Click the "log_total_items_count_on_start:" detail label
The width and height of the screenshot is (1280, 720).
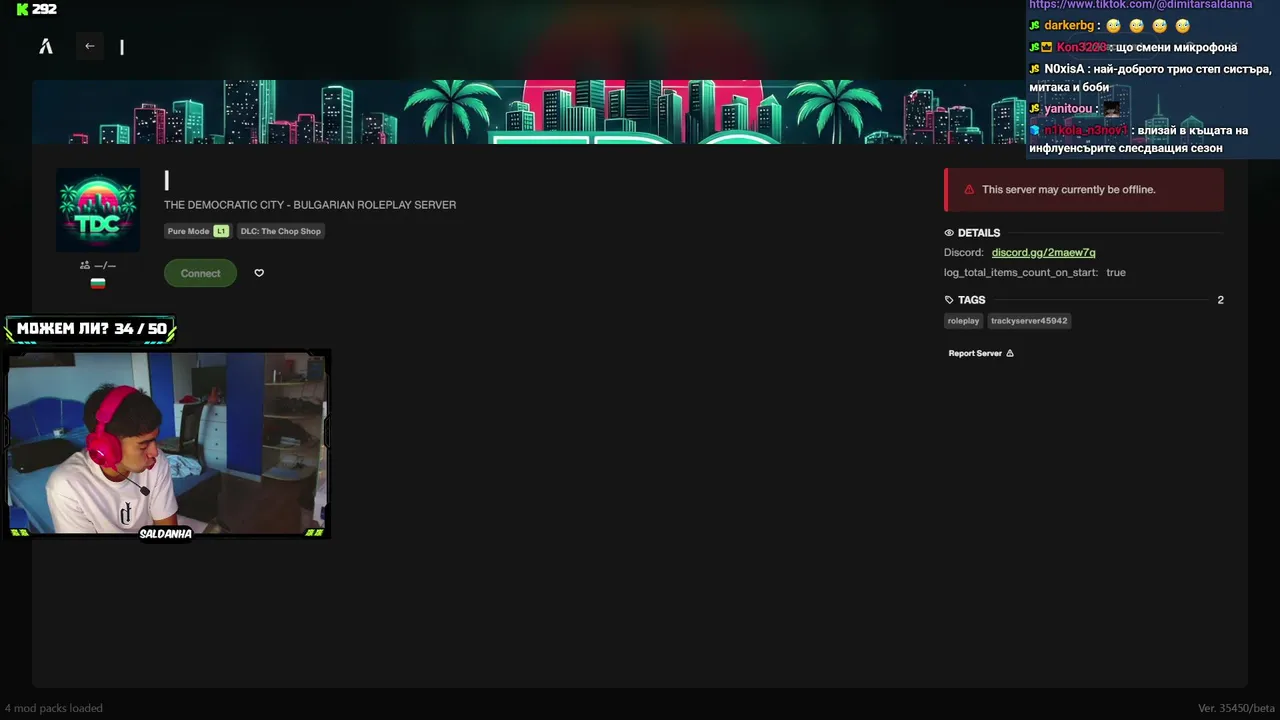(x=1021, y=273)
